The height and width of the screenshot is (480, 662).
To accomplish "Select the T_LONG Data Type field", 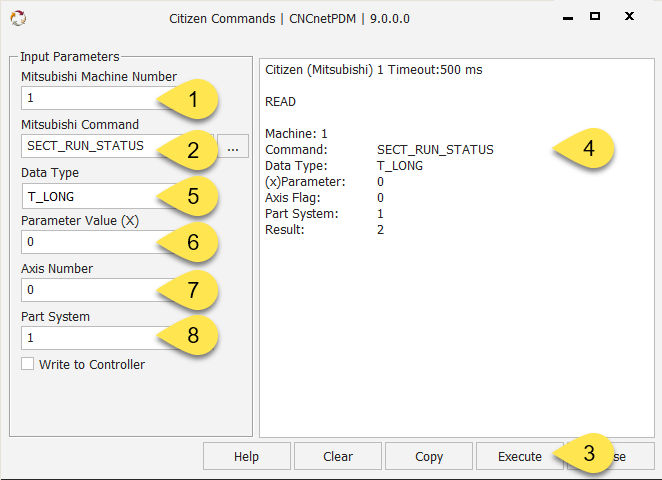I will [x=118, y=197].
